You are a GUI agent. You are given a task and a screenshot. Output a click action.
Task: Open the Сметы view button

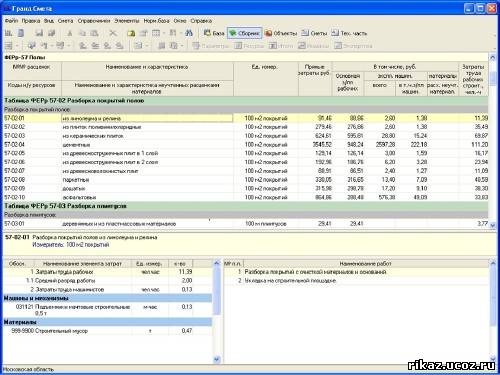314,33
